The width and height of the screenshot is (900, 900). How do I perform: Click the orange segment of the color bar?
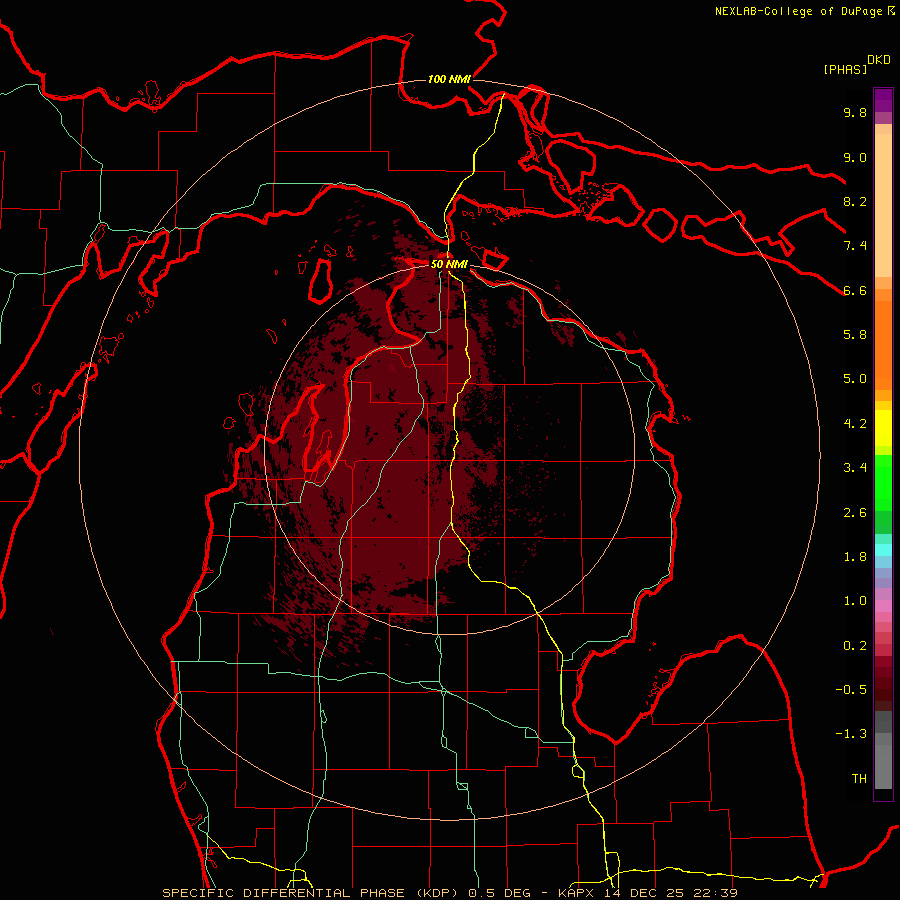883,344
